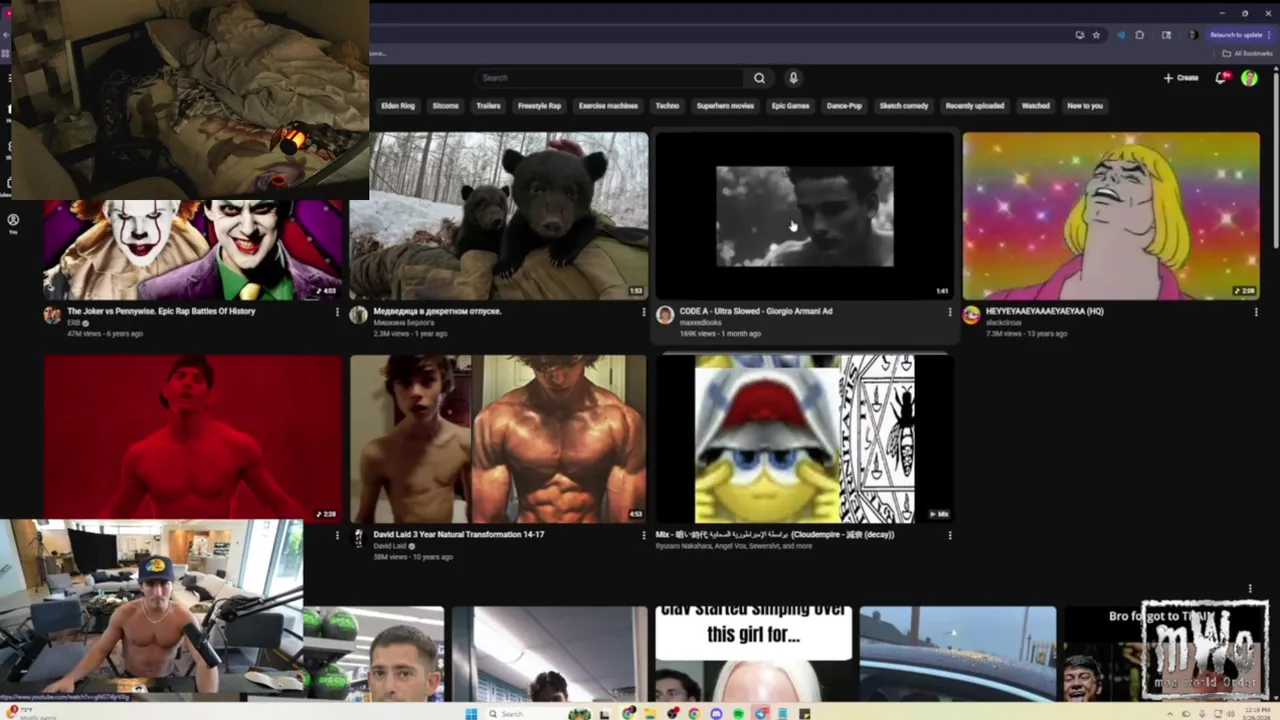Filter feed by Elden Ring chip
Screen dimensions: 1280x720
[x=398, y=106]
